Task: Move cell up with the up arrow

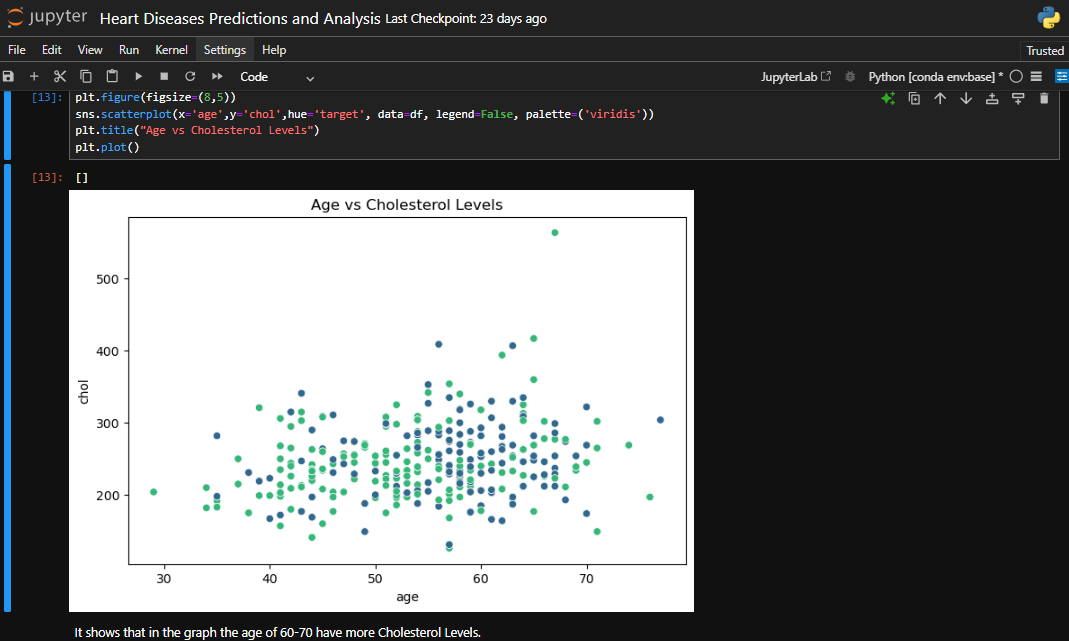Action: pyautogui.click(x=940, y=98)
